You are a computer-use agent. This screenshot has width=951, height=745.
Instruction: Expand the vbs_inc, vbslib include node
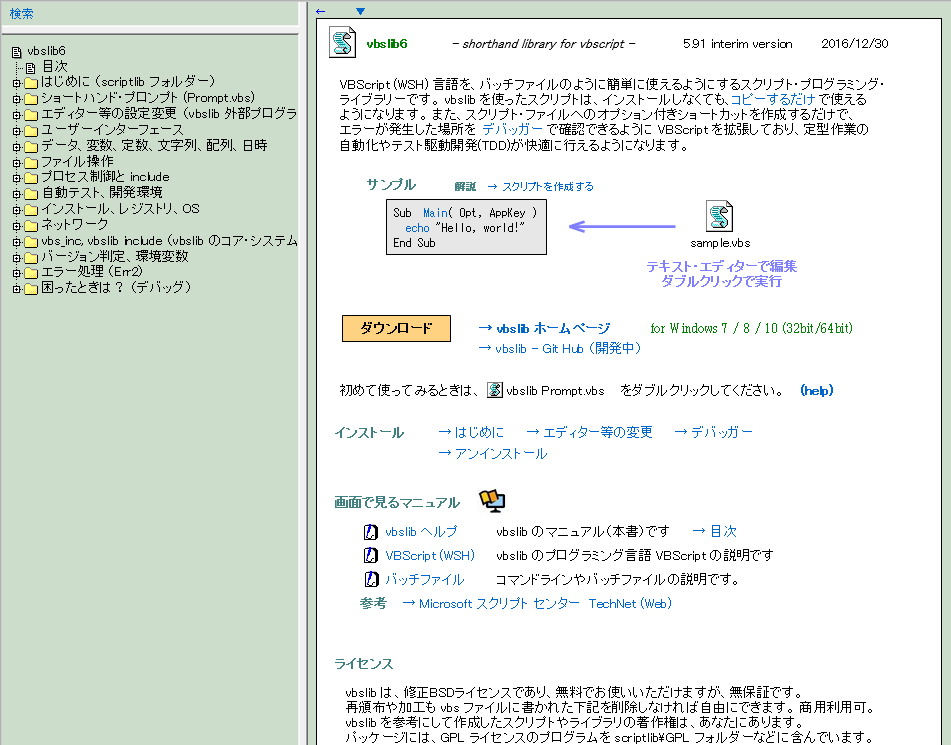pos(16,242)
